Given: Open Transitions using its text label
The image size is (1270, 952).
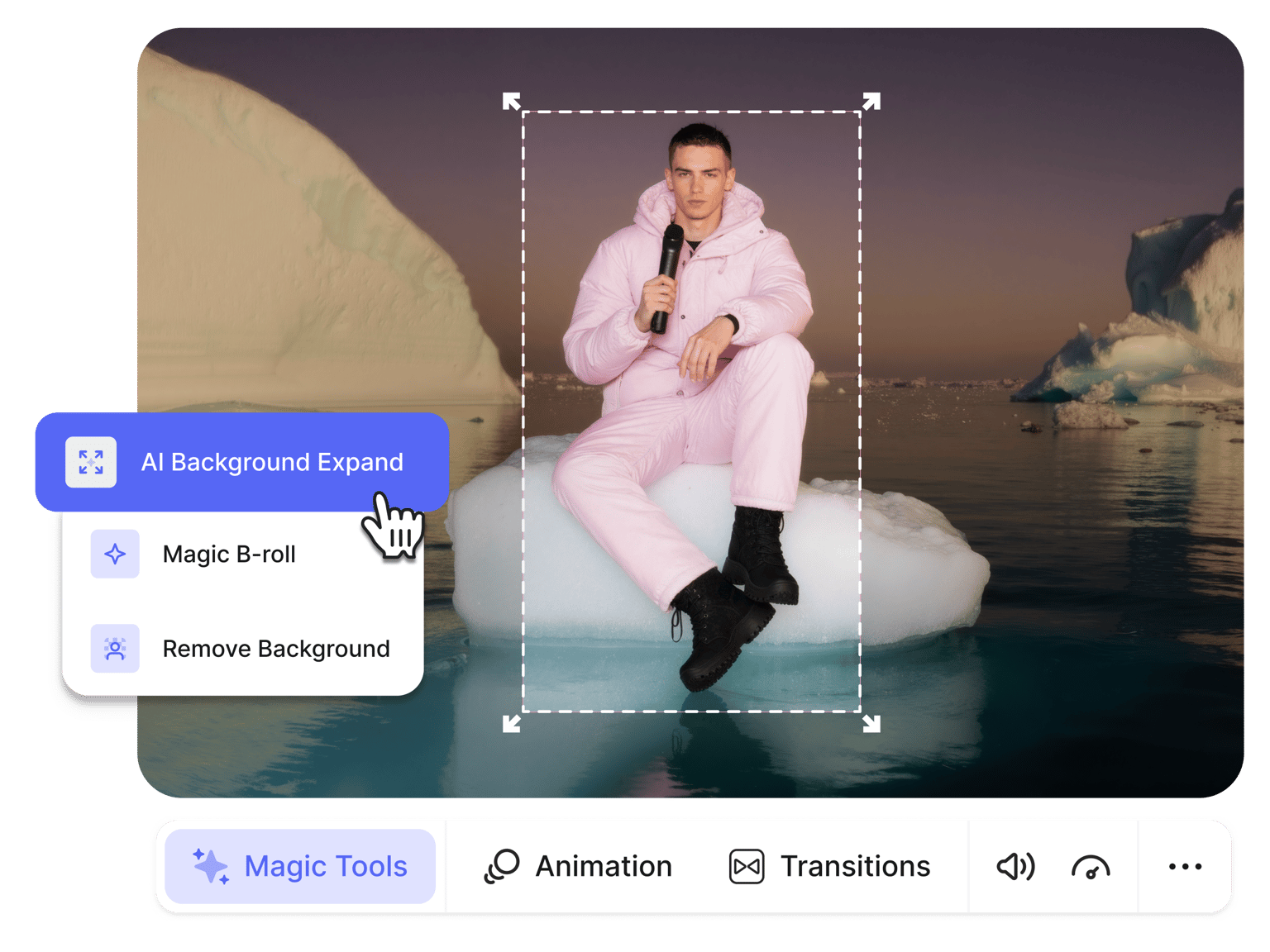Looking at the screenshot, I should coord(855,866).
